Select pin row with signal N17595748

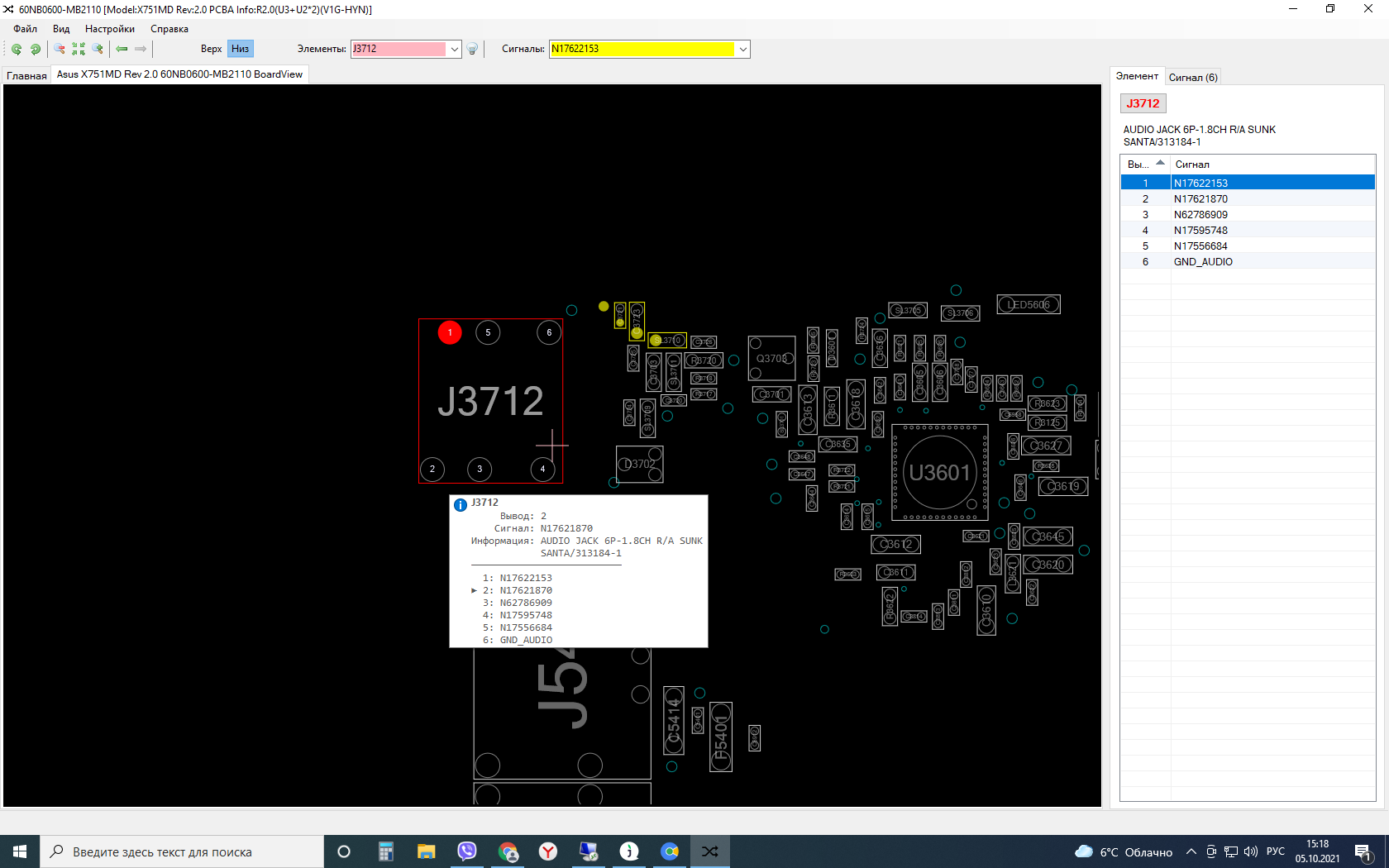[1248, 231]
